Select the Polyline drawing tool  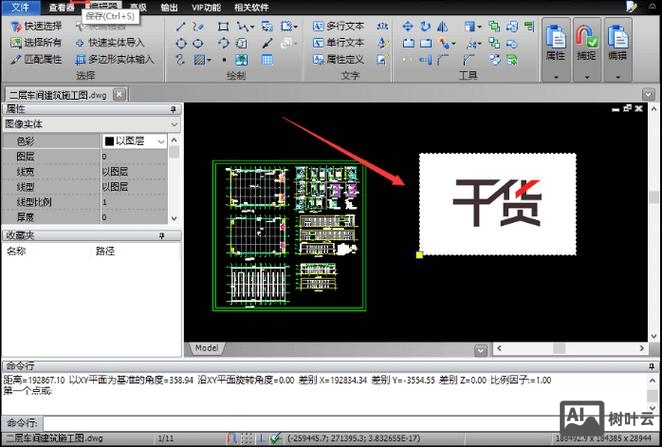(243, 27)
